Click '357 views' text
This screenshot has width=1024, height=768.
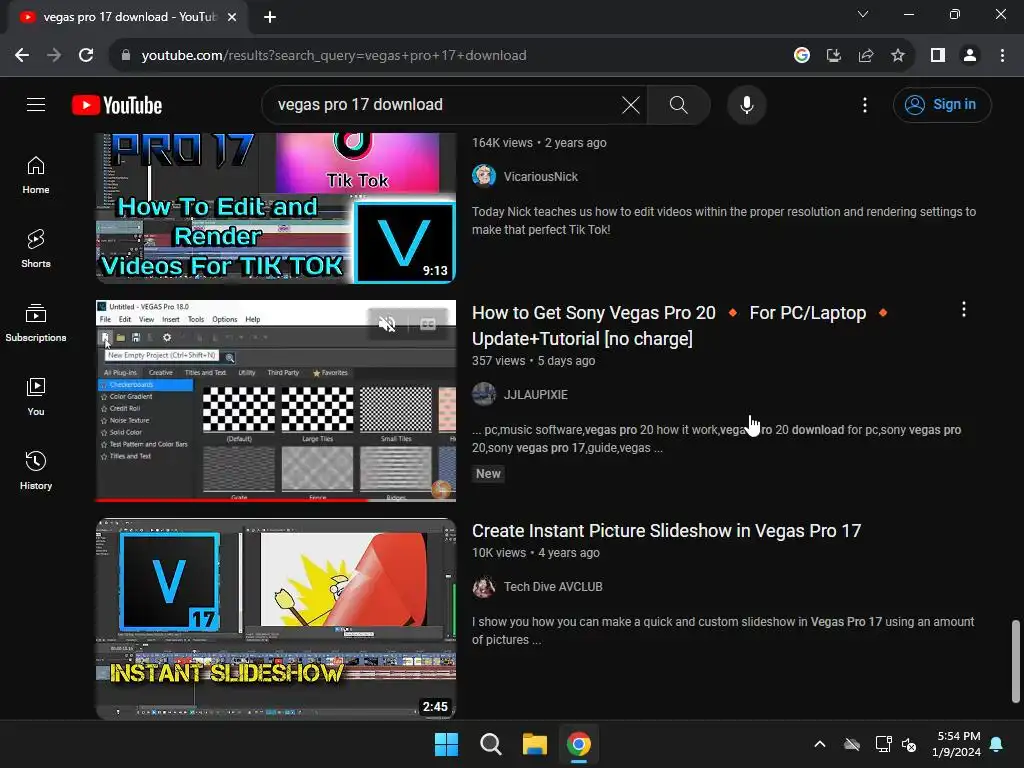(498, 360)
